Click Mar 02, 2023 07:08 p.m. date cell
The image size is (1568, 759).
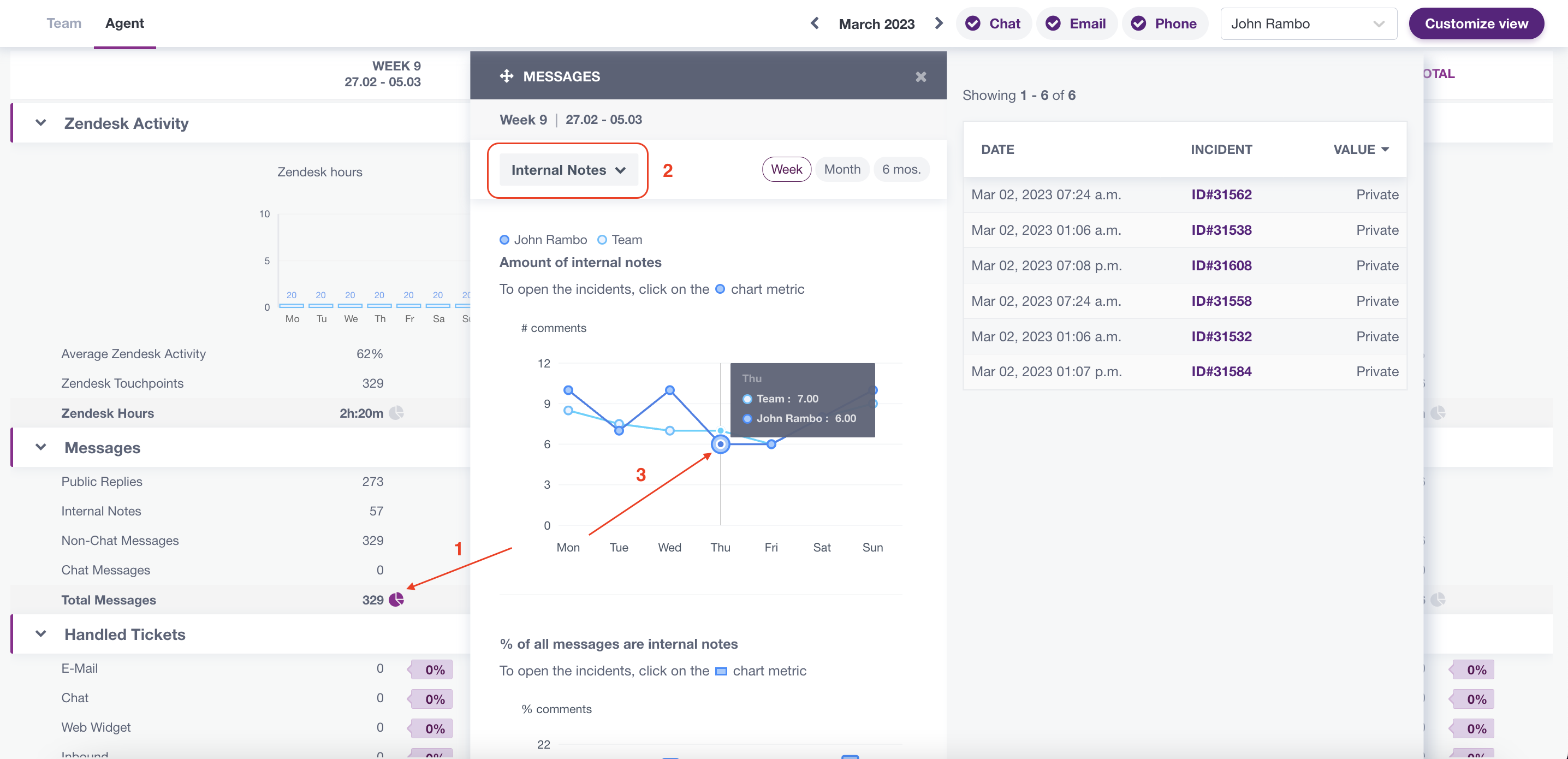pos(1047,265)
